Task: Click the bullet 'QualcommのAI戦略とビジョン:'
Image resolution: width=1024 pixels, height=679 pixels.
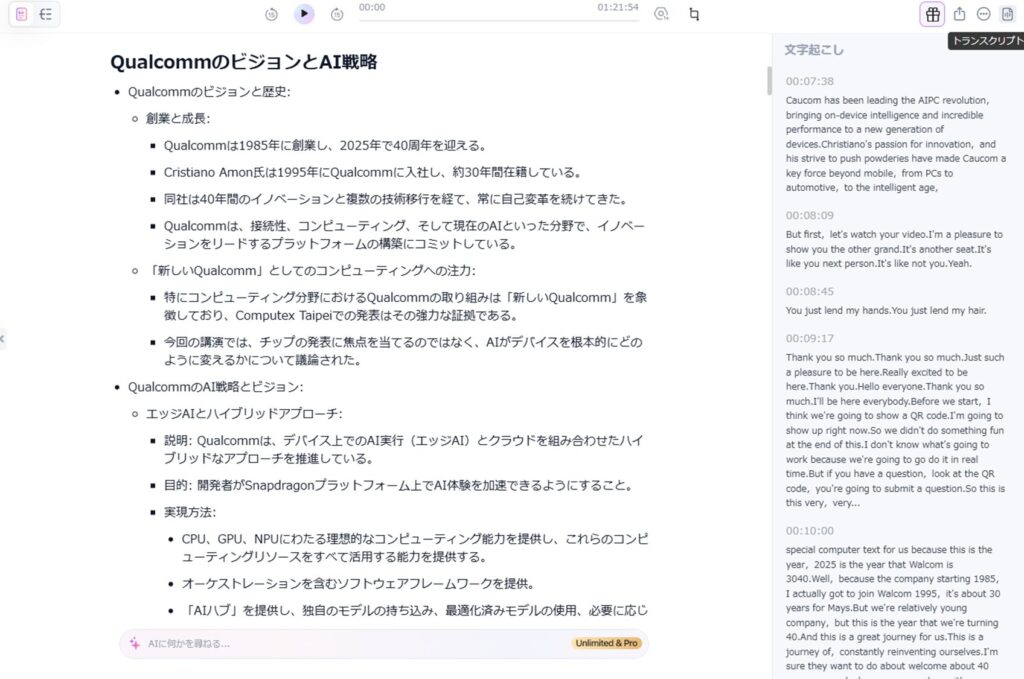Action: coord(216,387)
